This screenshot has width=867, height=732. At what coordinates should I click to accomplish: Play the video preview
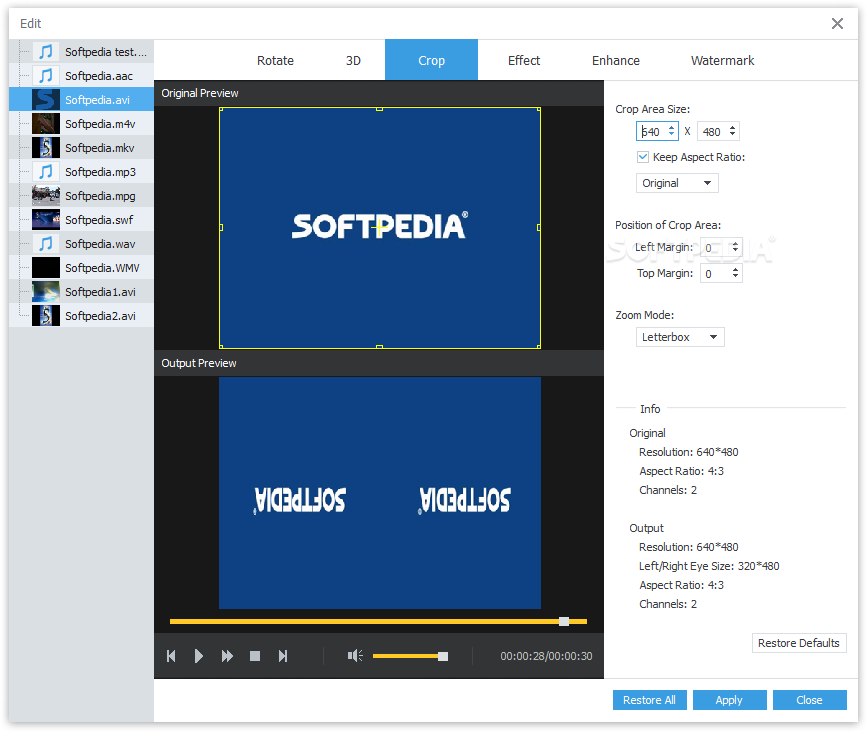[199, 656]
